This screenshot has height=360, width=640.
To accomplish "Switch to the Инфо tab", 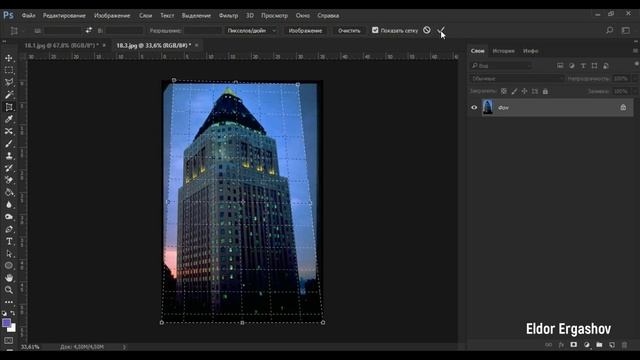I will click(531, 51).
